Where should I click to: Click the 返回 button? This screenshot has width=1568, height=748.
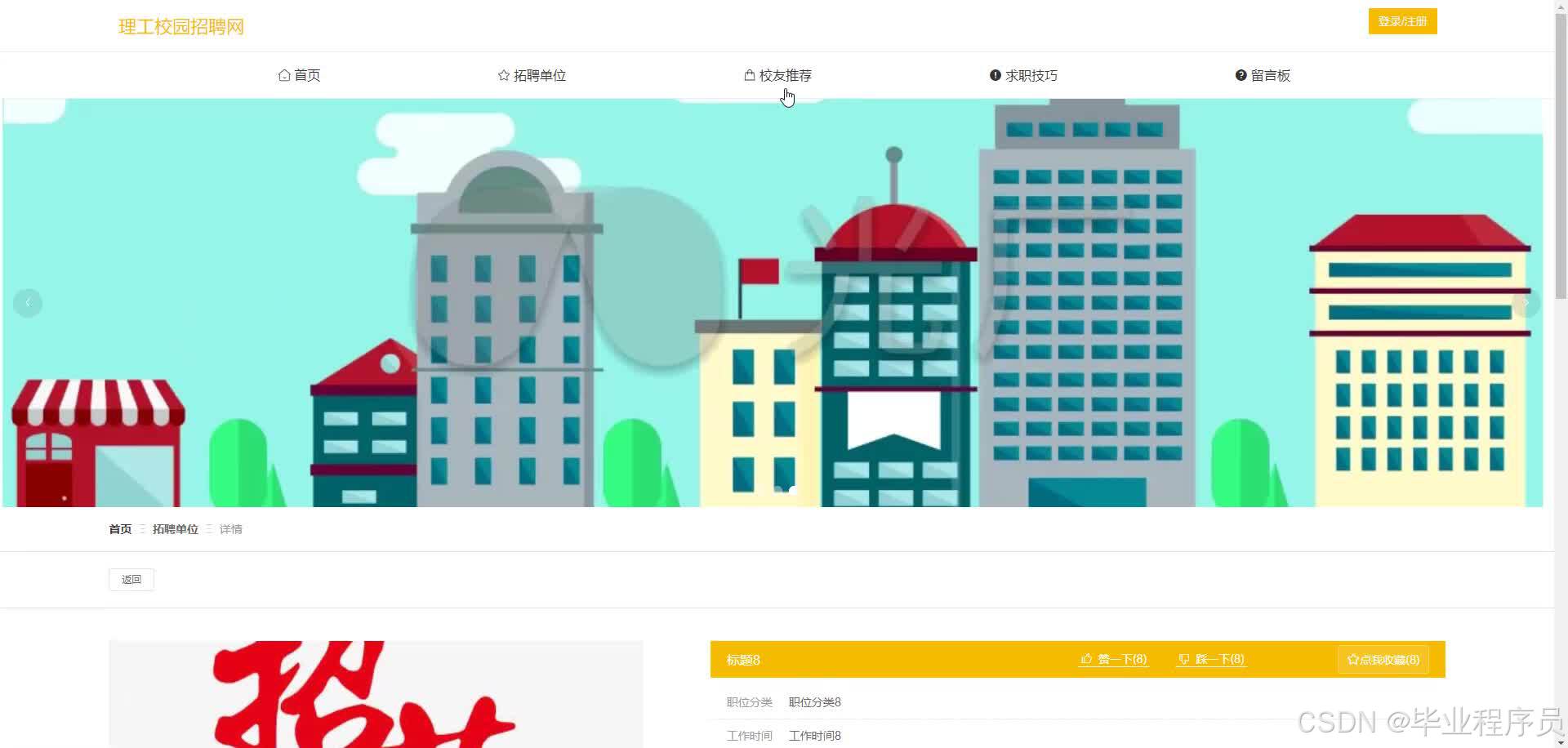131,579
